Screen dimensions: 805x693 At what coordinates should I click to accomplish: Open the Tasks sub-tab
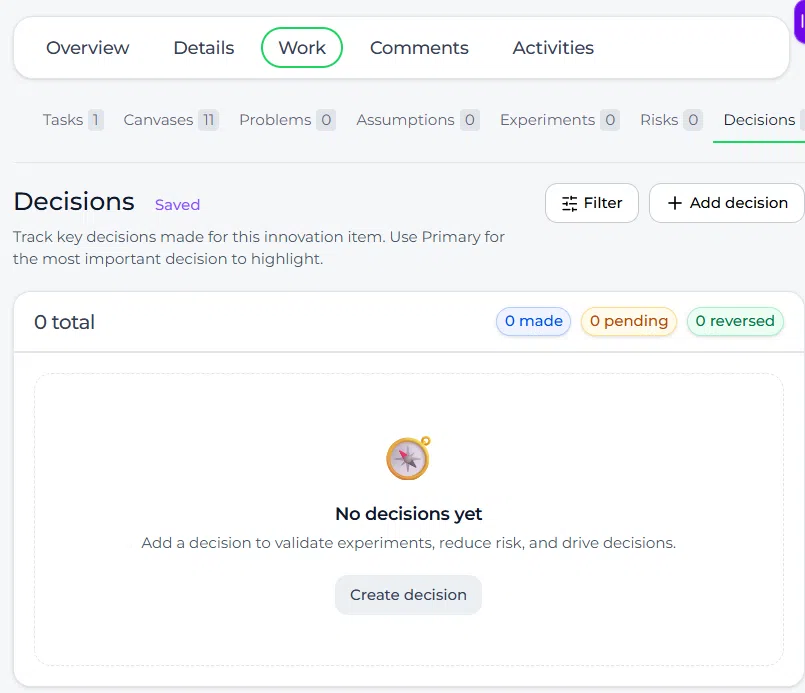(x=73, y=120)
